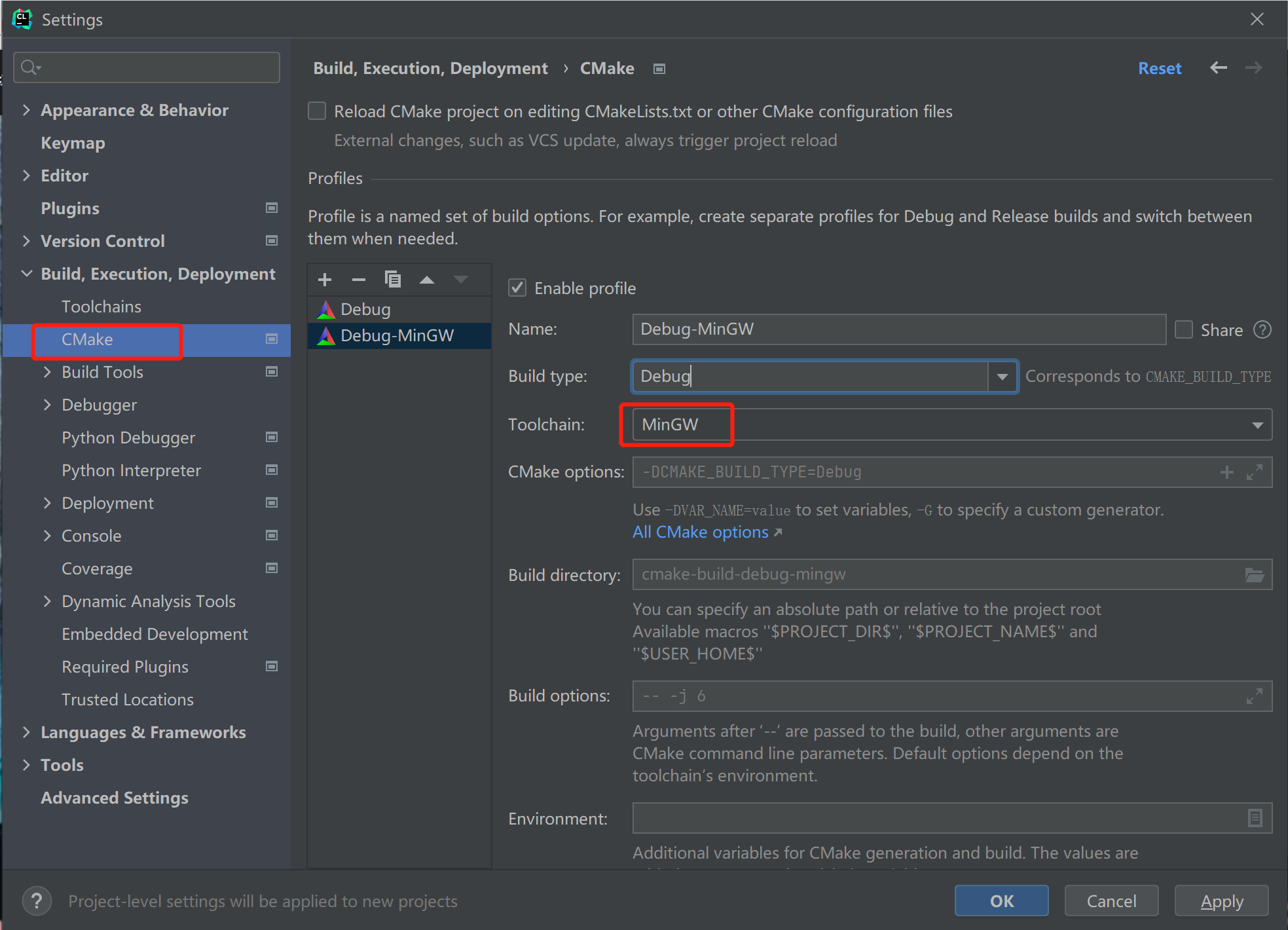
Task: Click the Build options input field
Action: pyautogui.click(x=952, y=696)
